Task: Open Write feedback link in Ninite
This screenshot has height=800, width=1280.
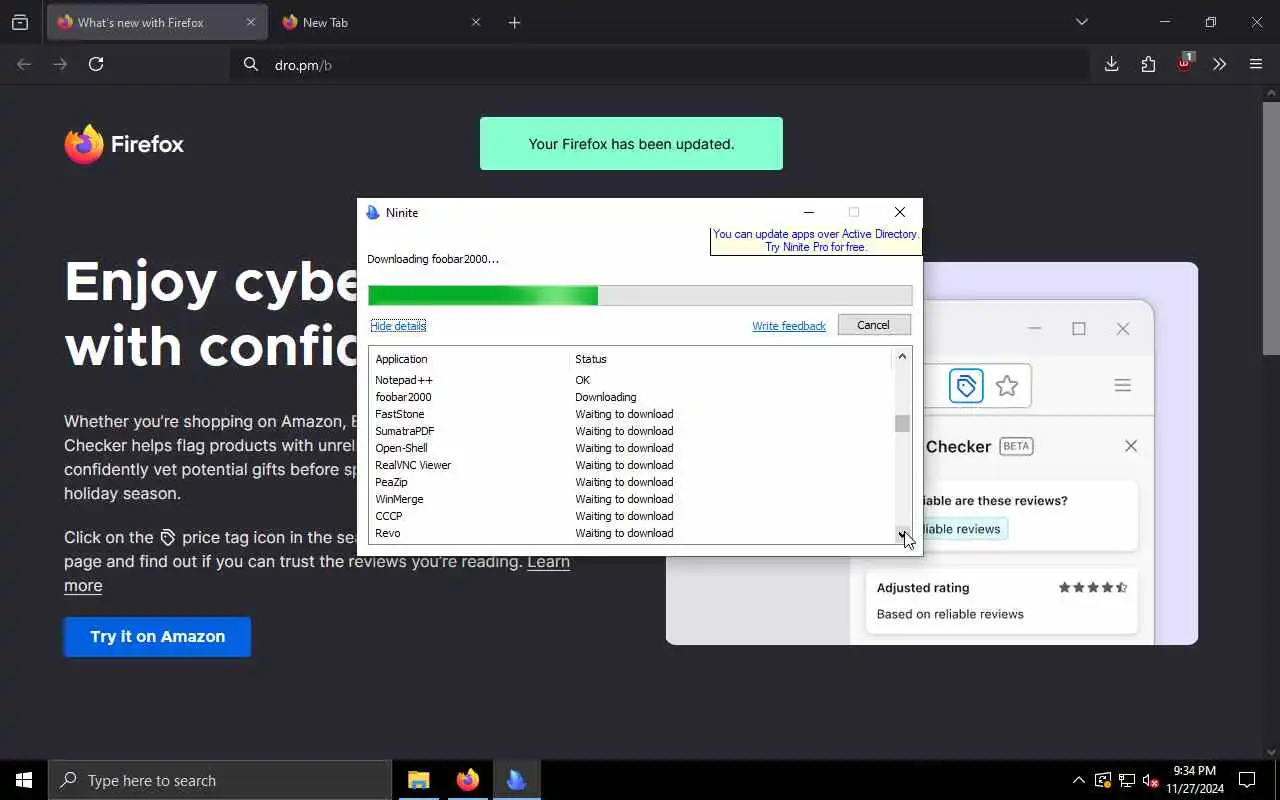Action: point(789,326)
